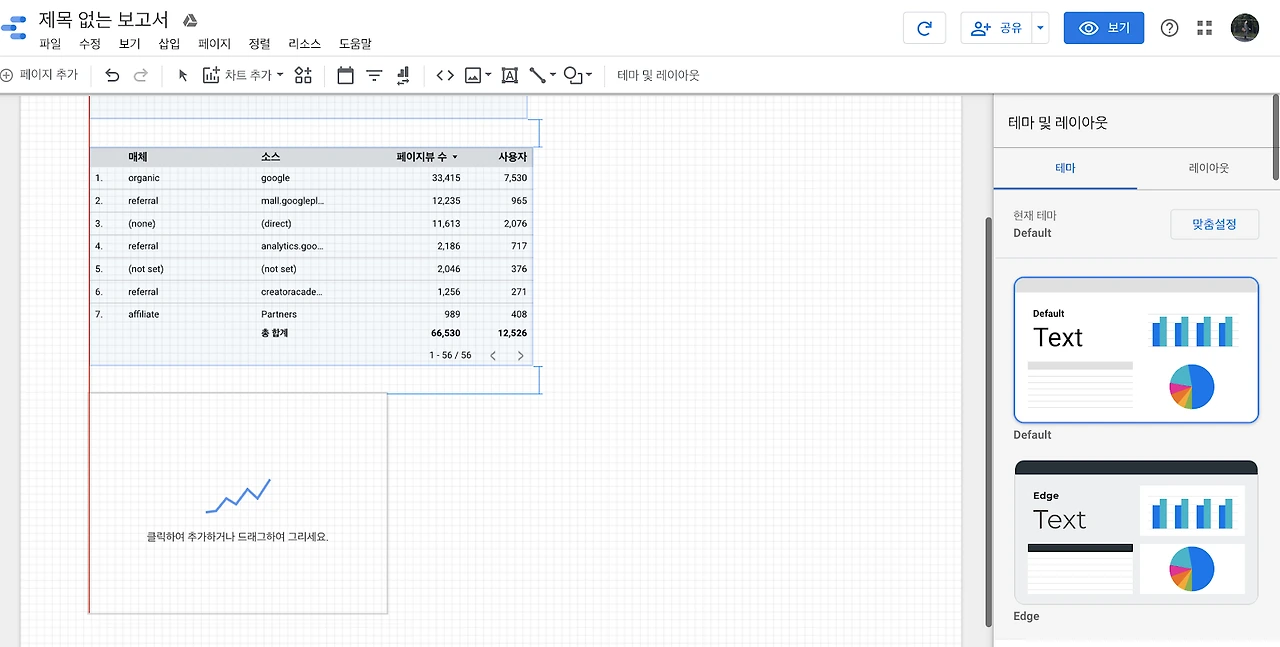Image resolution: width=1280 pixels, height=647 pixels.
Task: Click the community visualizations icon
Action: coord(303,75)
